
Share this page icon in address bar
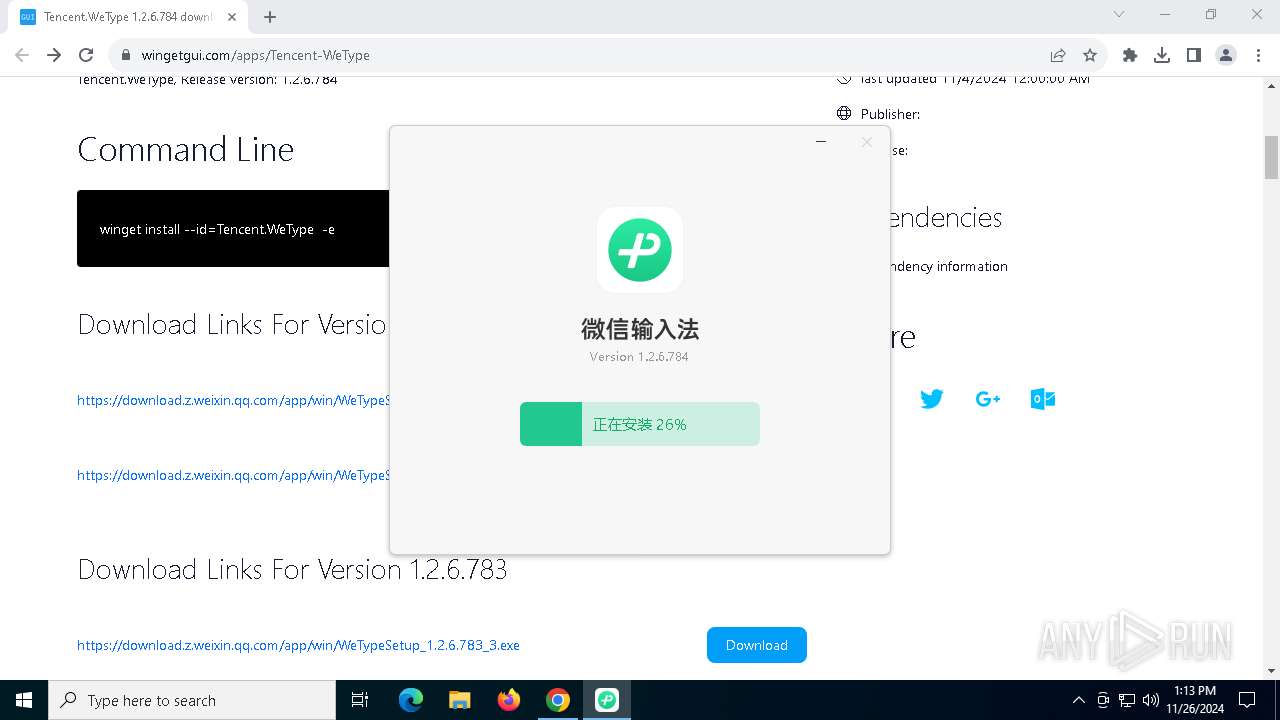tap(1058, 55)
